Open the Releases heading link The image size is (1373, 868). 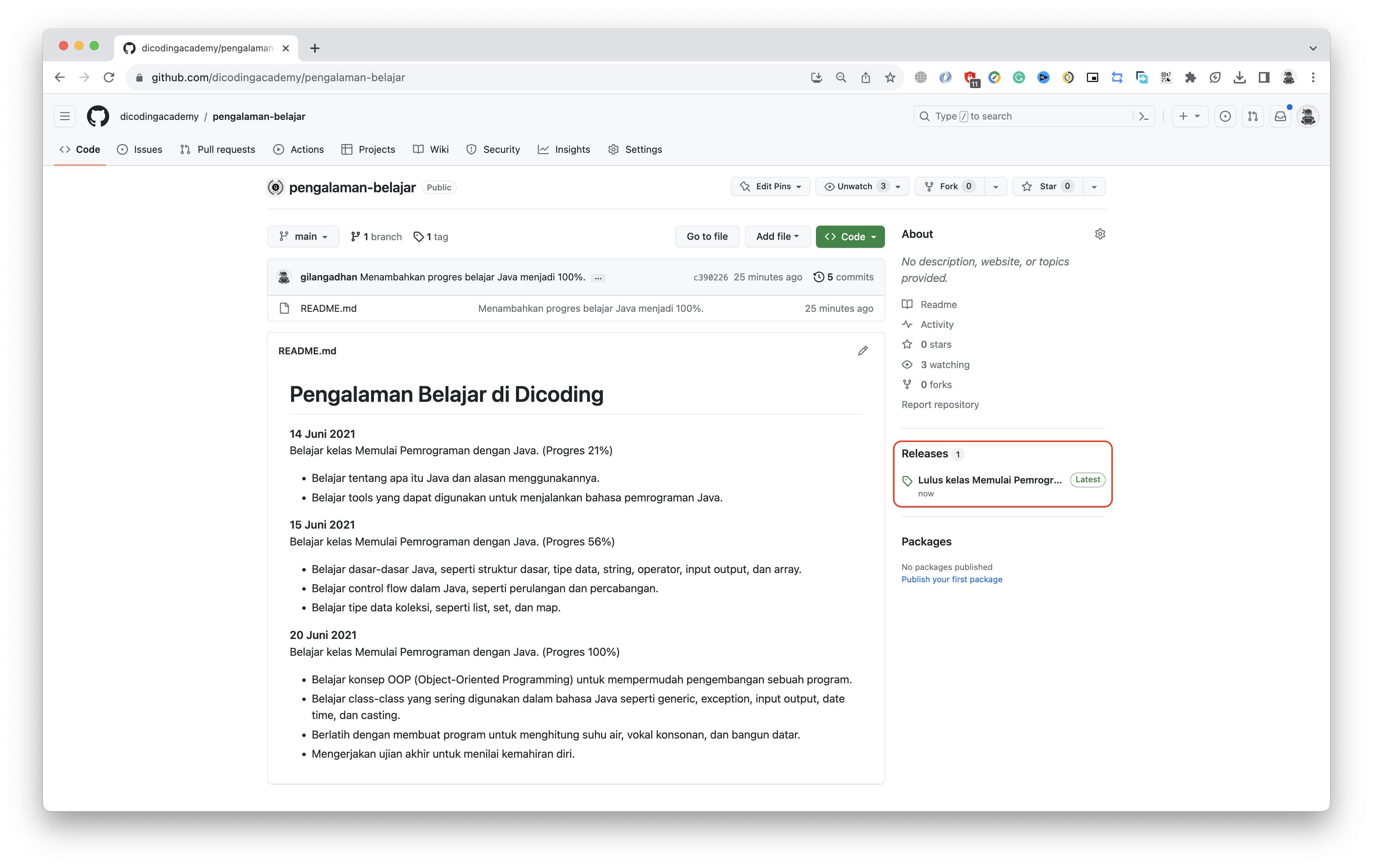pos(925,454)
